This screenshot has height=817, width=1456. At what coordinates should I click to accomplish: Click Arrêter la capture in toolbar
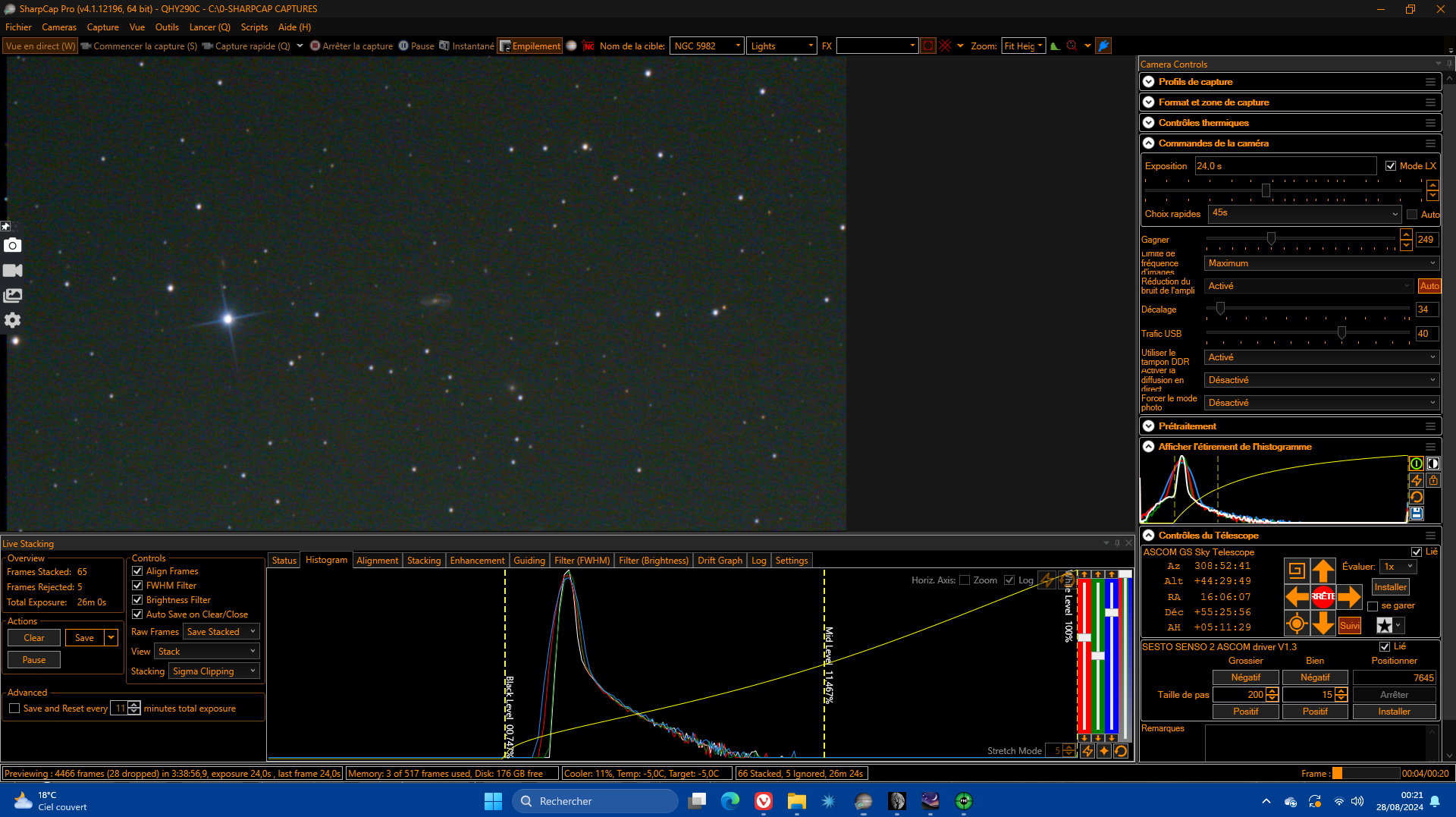pyautogui.click(x=351, y=46)
